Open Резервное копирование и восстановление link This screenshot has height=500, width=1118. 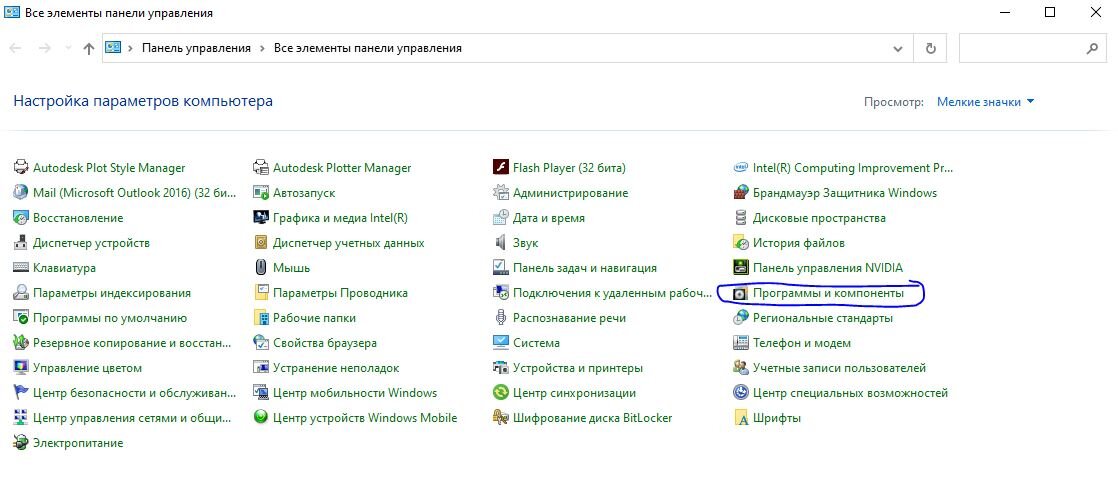coord(133,343)
